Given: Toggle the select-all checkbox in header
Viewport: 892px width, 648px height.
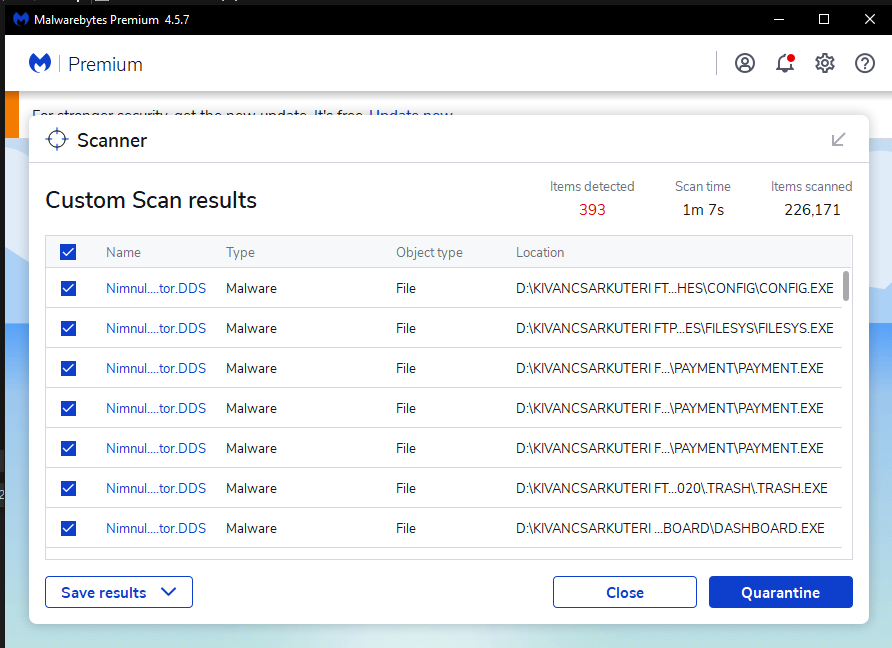Looking at the screenshot, I should click(x=68, y=252).
